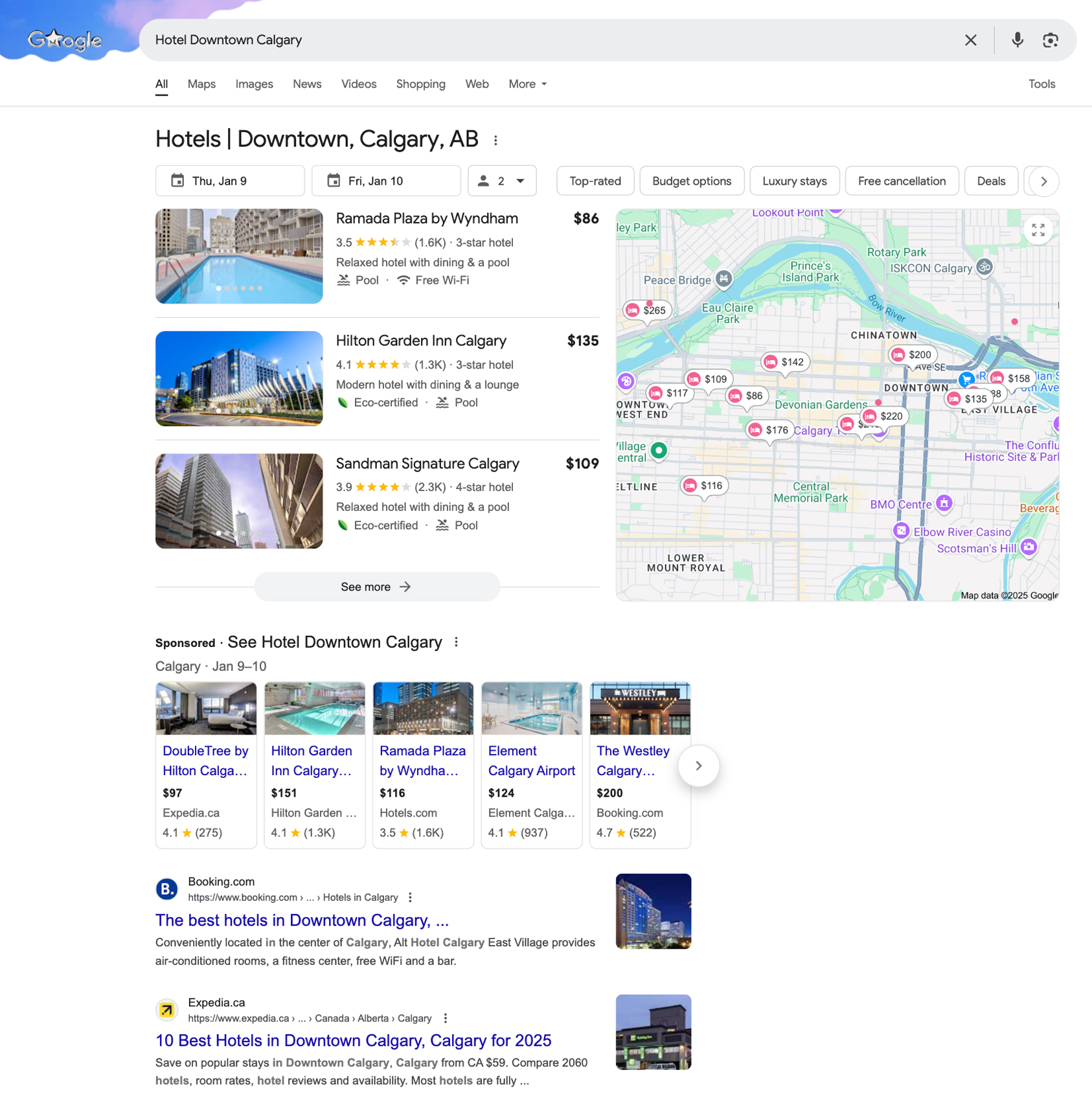Select the $116 hotel pin on the map
Viewport: 1092px width, 1101px height.
coord(703,486)
